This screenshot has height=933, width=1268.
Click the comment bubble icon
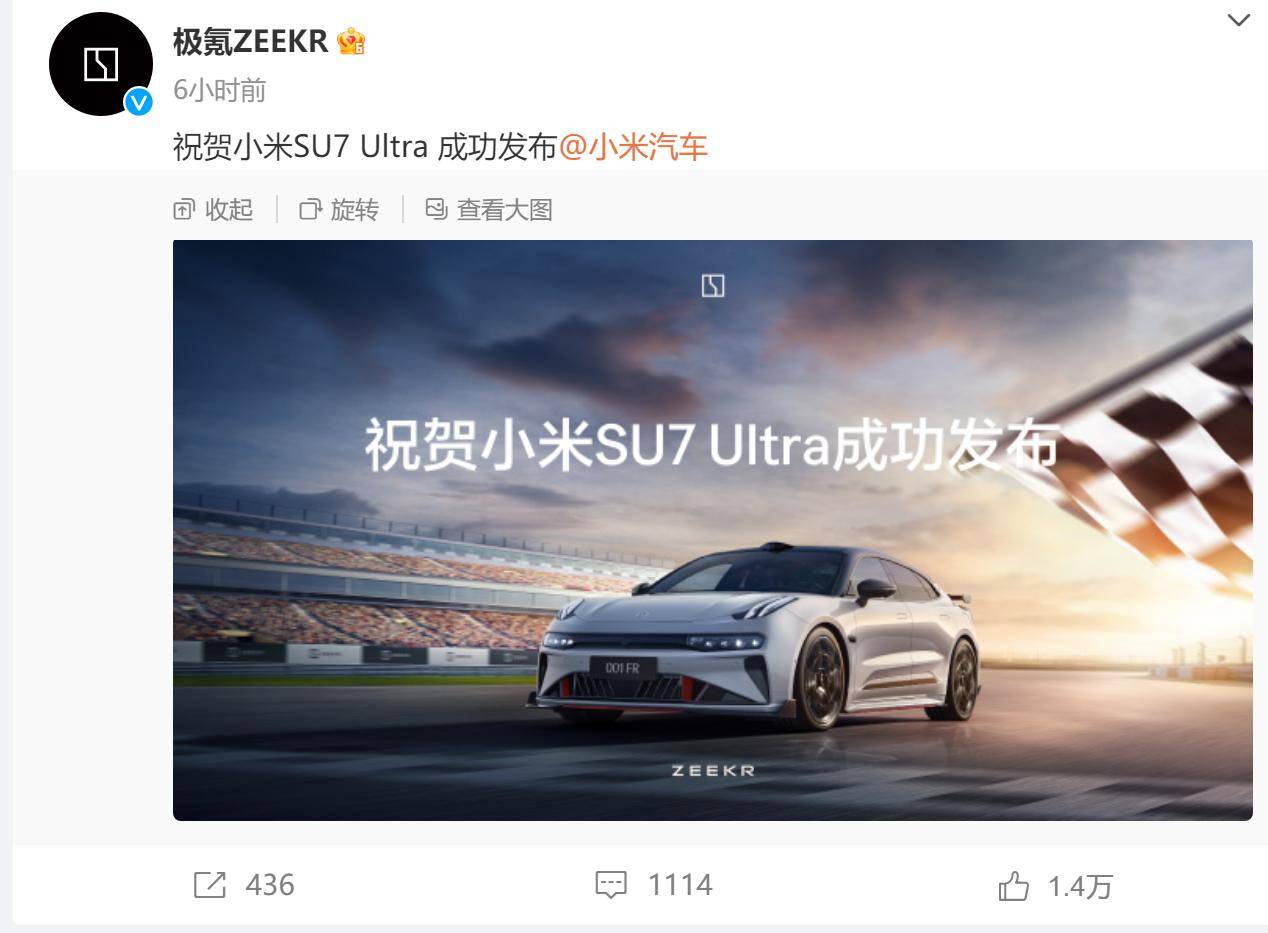(611, 885)
